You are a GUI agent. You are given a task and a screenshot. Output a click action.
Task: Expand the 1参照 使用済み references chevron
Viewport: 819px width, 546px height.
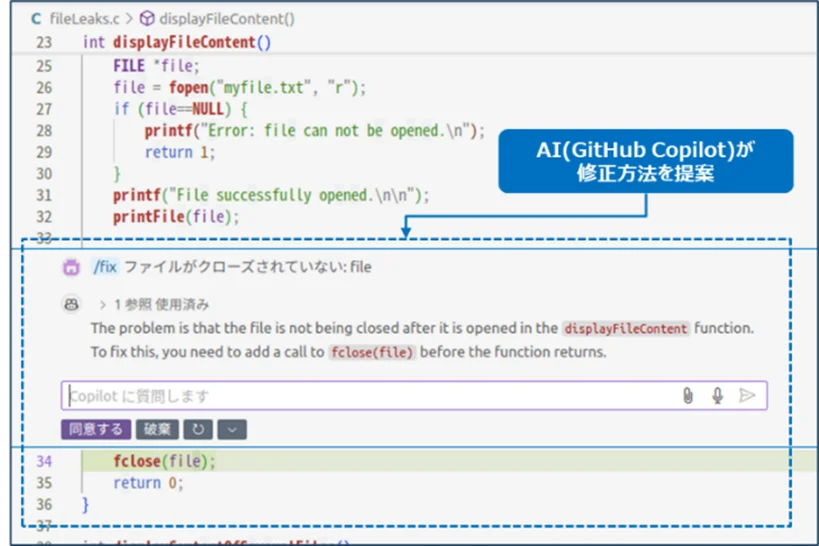102,305
